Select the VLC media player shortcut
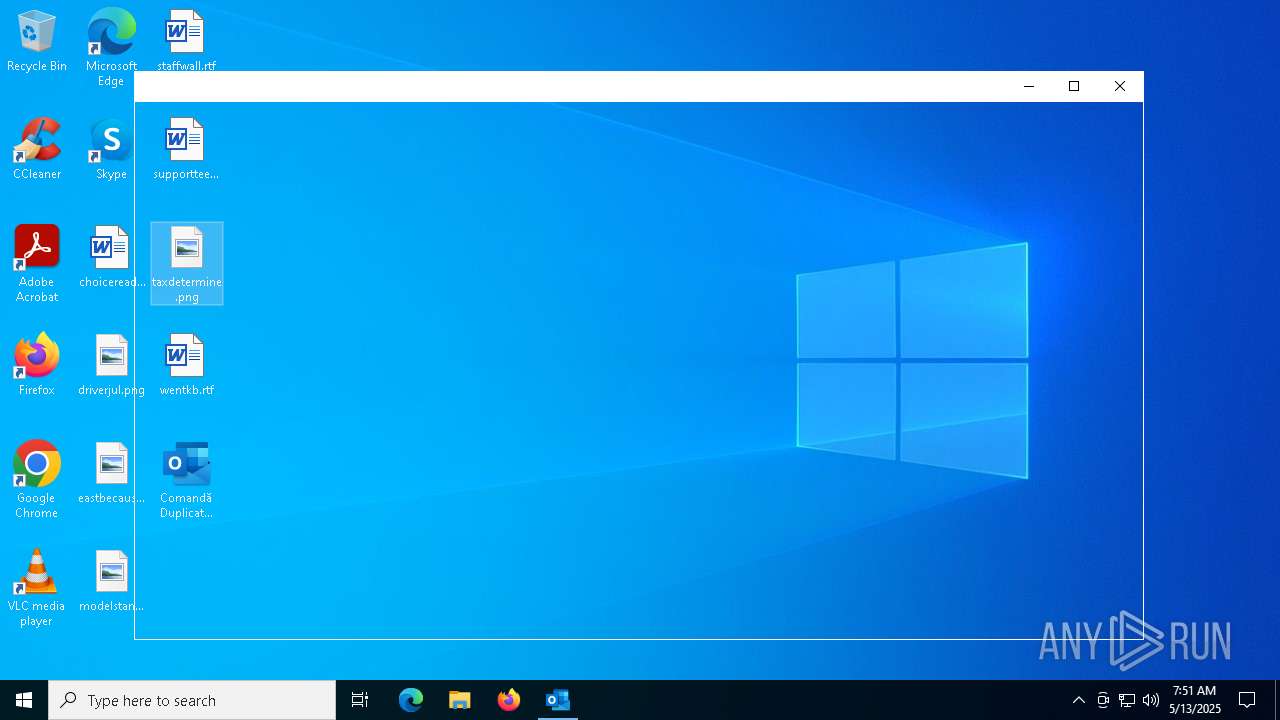This screenshot has height=720, width=1280. click(x=37, y=588)
